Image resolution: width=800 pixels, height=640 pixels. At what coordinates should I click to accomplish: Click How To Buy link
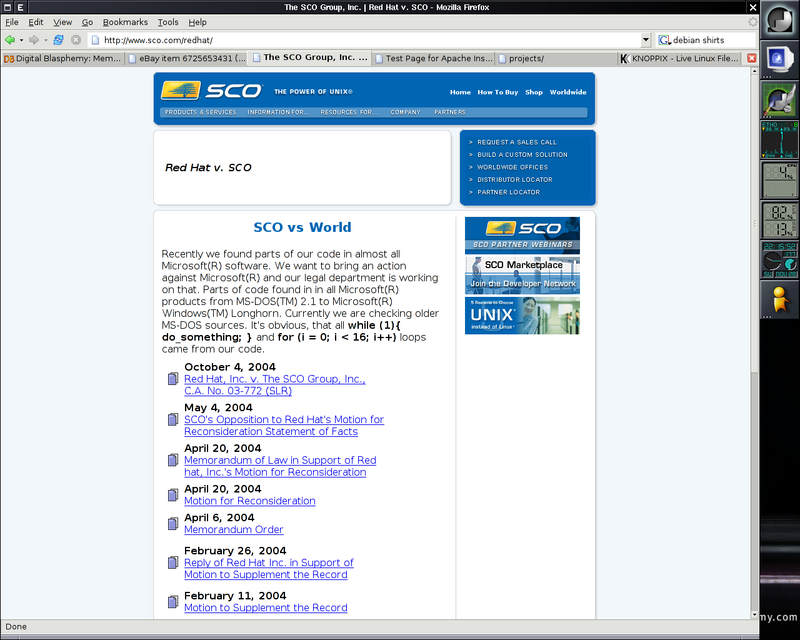pos(497,92)
